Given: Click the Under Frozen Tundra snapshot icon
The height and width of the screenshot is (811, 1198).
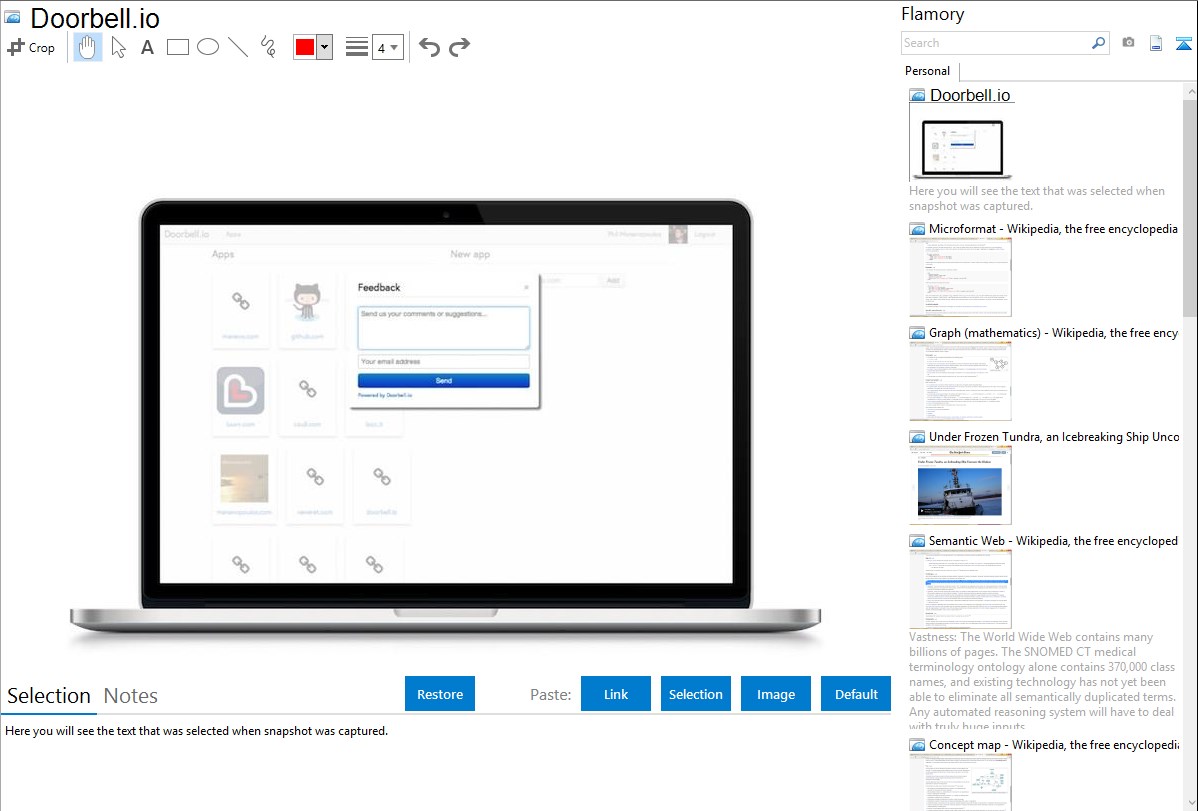Looking at the screenshot, I should [918, 437].
